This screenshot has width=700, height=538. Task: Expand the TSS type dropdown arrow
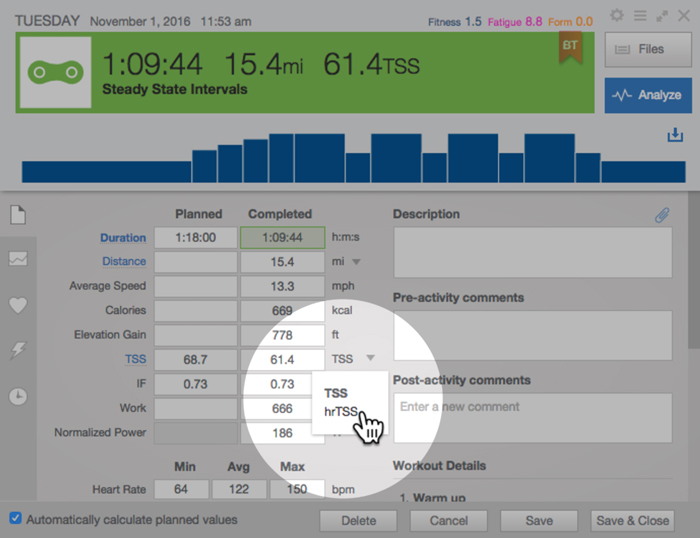click(x=370, y=358)
